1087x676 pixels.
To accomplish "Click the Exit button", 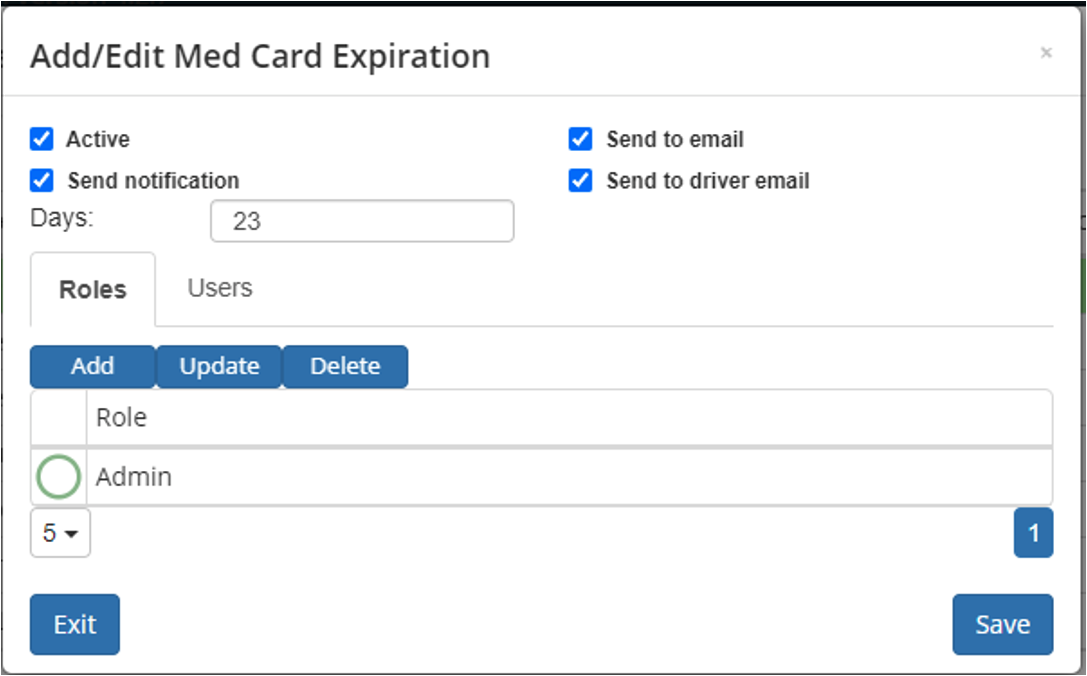I will coord(75,624).
